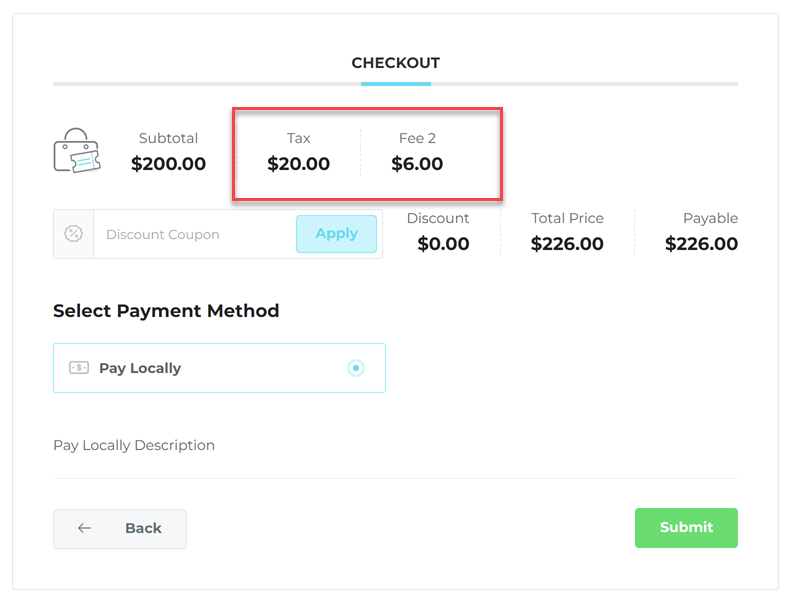Screen dimensions: 789x600
Task: Select the Pay Locally radio button
Action: pyautogui.click(x=356, y=368)
